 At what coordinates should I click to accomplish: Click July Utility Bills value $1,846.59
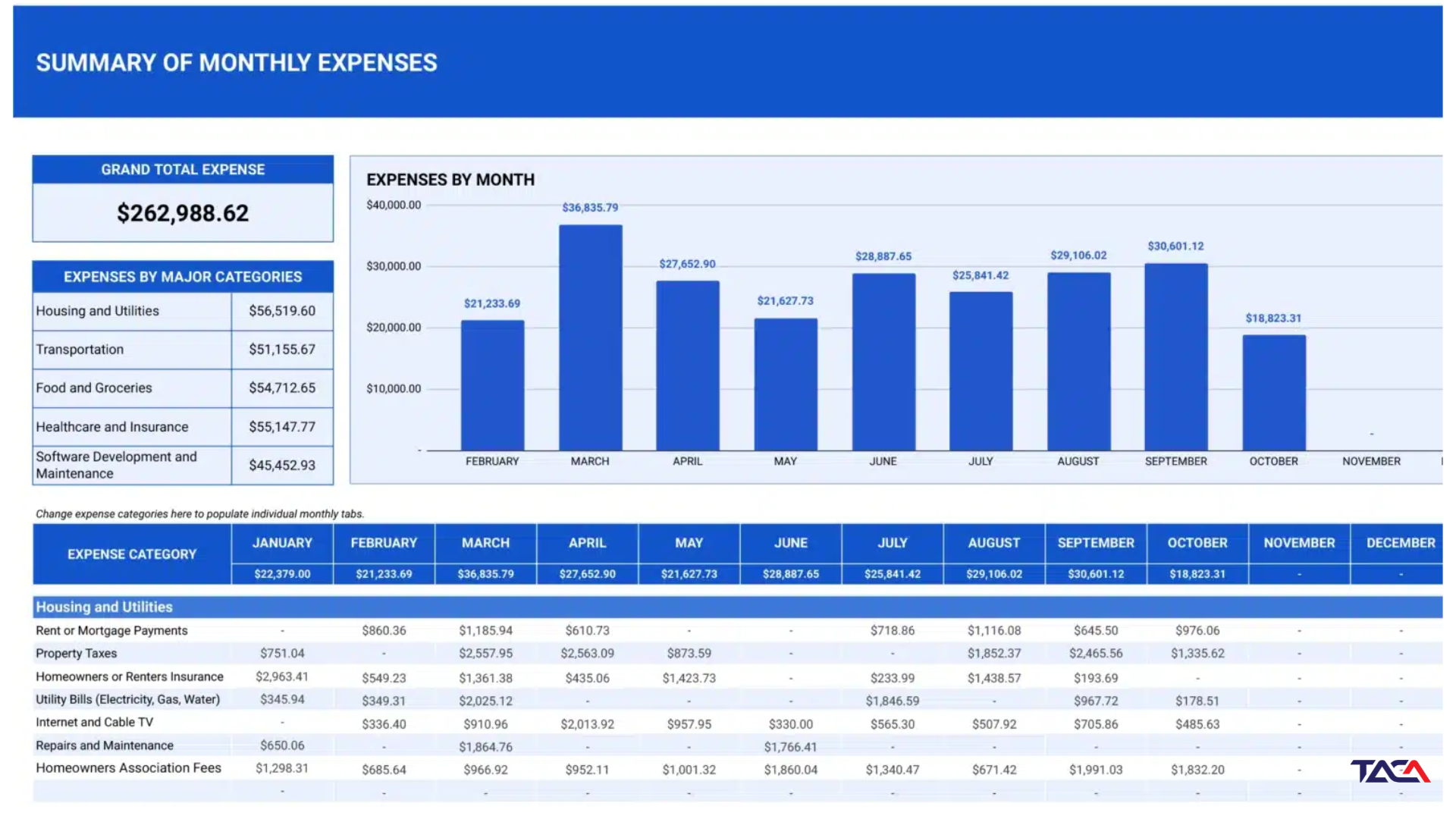(x=893, y=701)
